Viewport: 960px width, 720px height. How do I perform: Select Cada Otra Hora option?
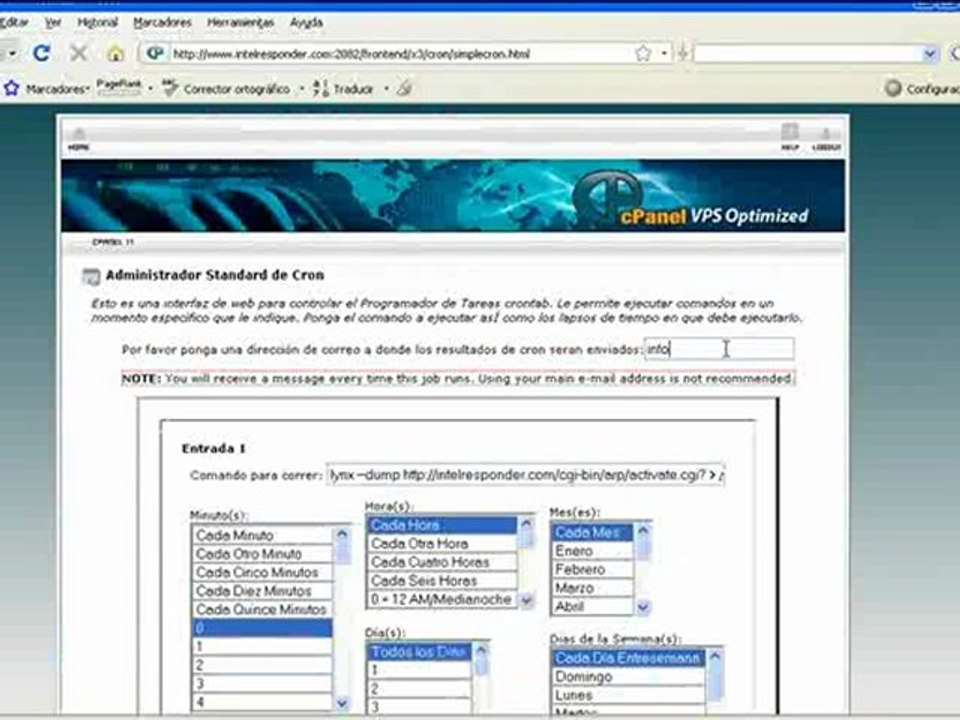coord(442,544)
